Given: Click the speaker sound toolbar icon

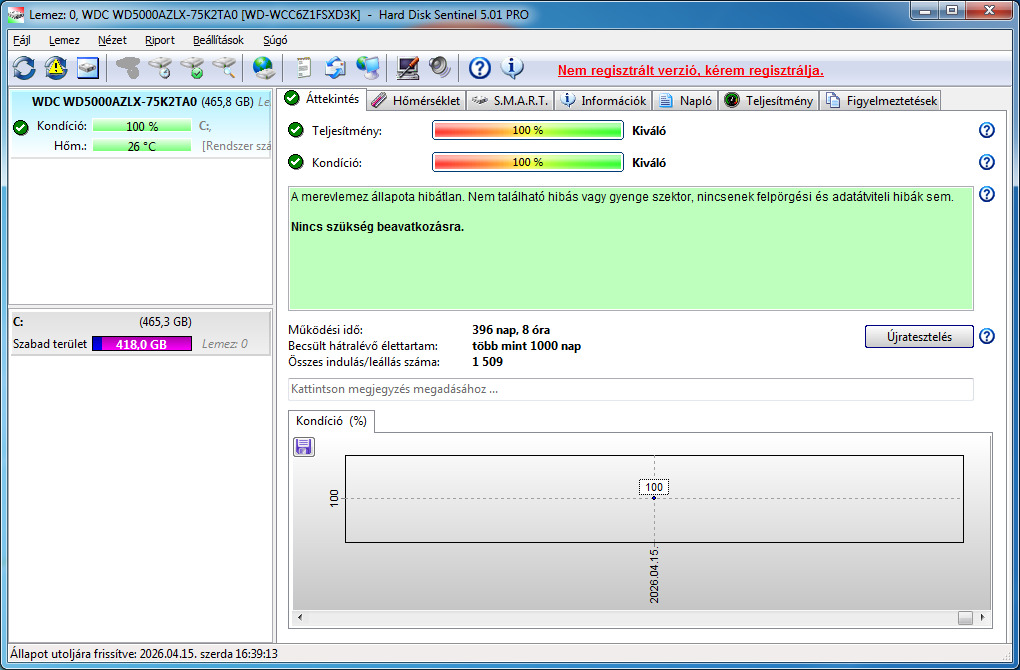Looking at the screenshot, I should click(x=440, y=68).
